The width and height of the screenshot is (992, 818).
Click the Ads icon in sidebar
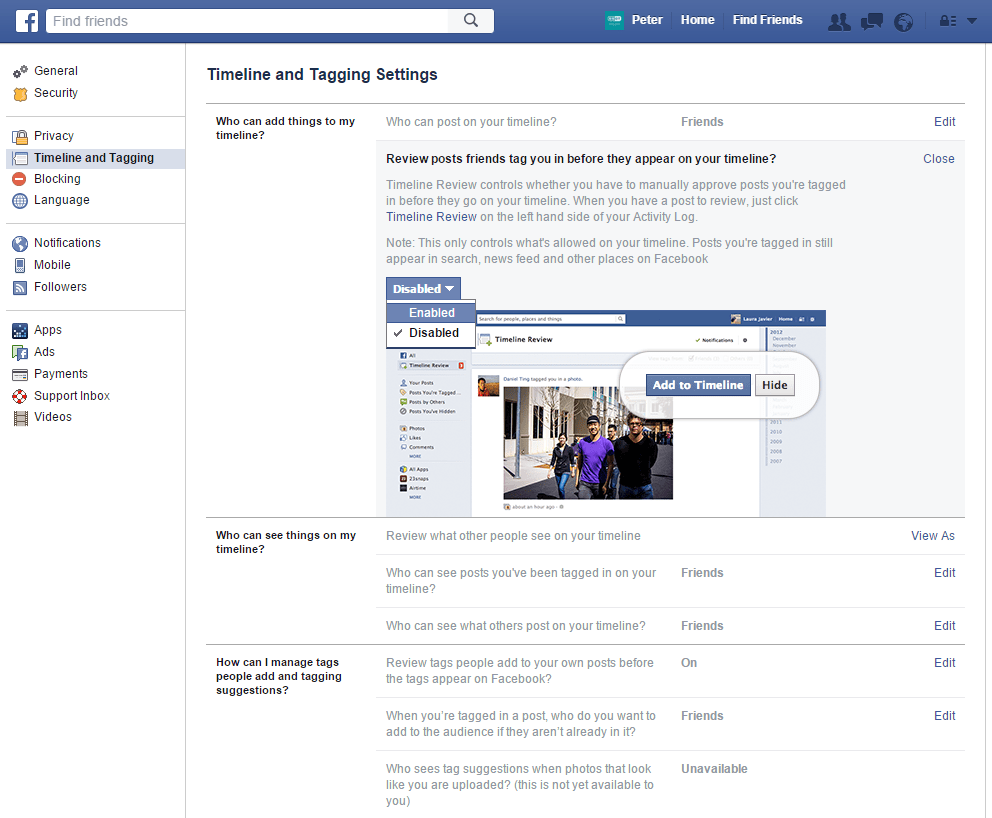tap(20, 352)
